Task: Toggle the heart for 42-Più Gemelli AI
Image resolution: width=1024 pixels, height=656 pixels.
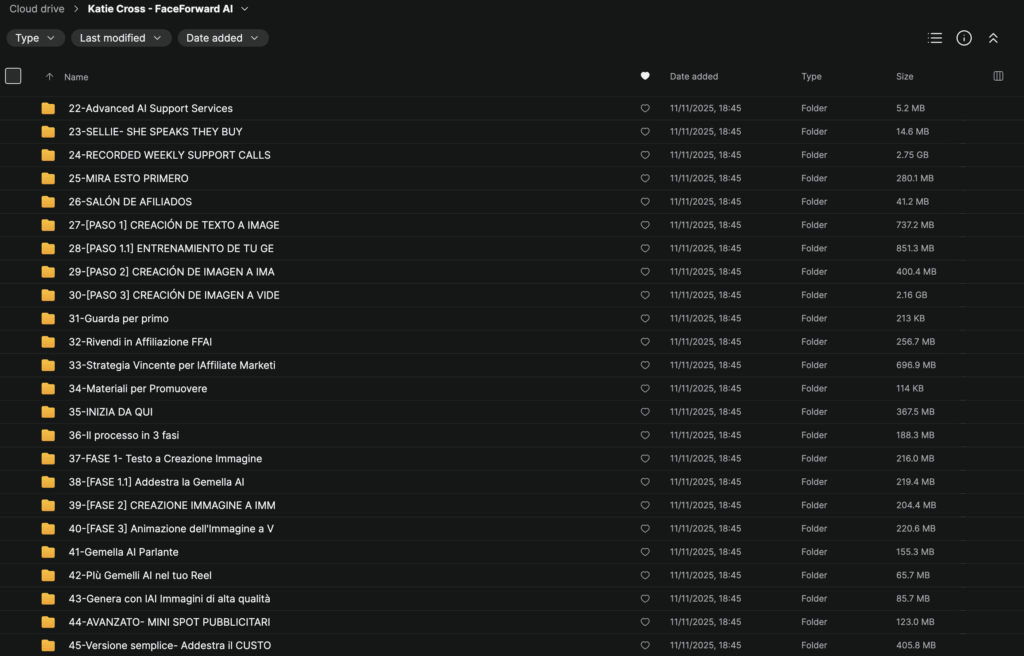Action: [x=645, y=575]
